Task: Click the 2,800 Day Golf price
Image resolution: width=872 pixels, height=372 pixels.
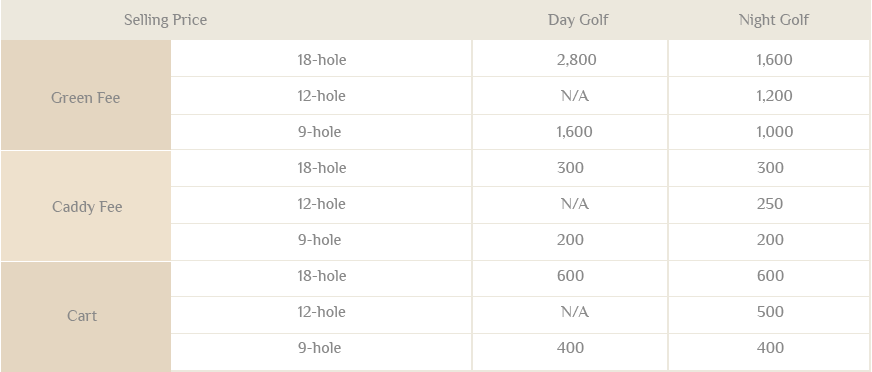Action: 576,59
